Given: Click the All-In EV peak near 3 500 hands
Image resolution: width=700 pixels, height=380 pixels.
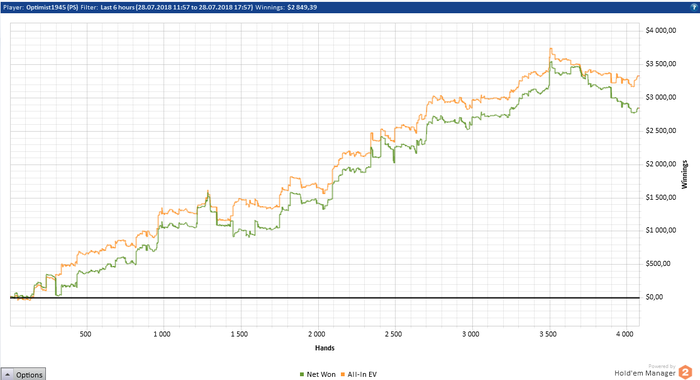Looking at the screenshot, I should [550, 49].
